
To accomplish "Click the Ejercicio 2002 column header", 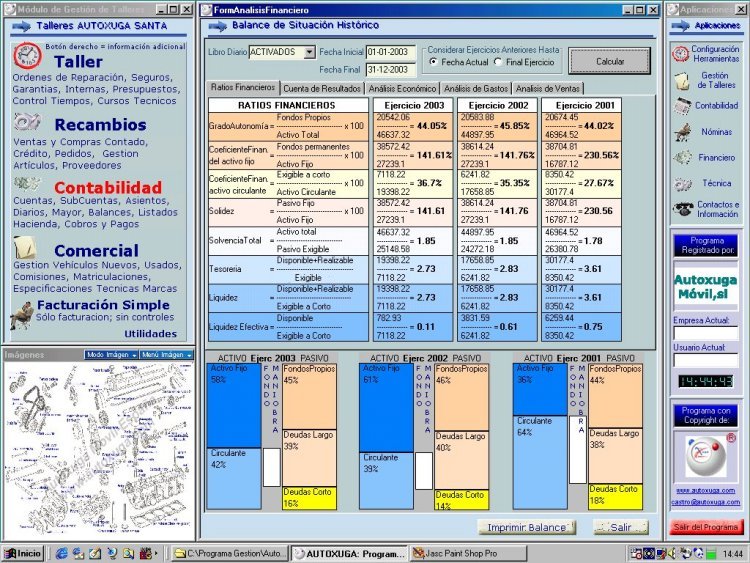I will (498, 105).
